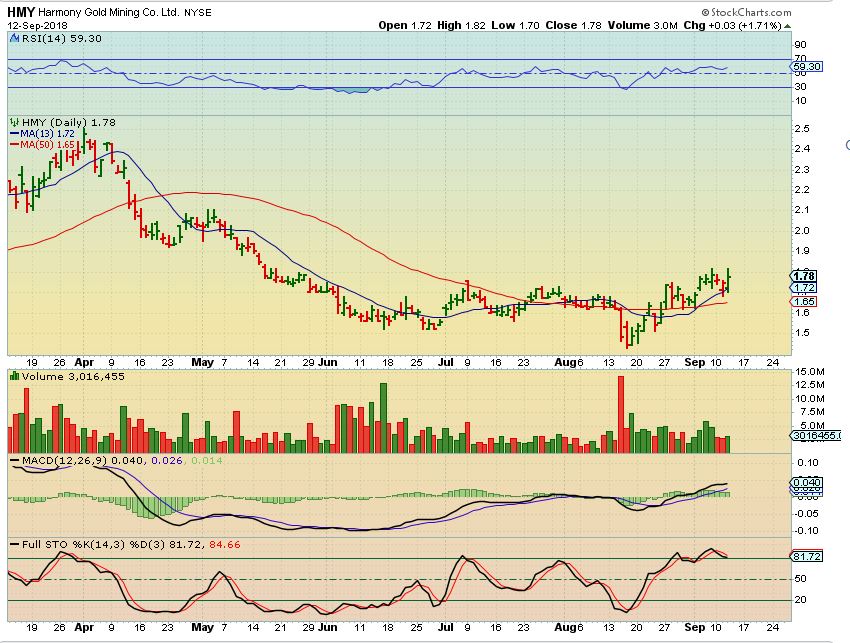Click the 81.72 stochastic tag on right axis

click(x=807, y=557)
